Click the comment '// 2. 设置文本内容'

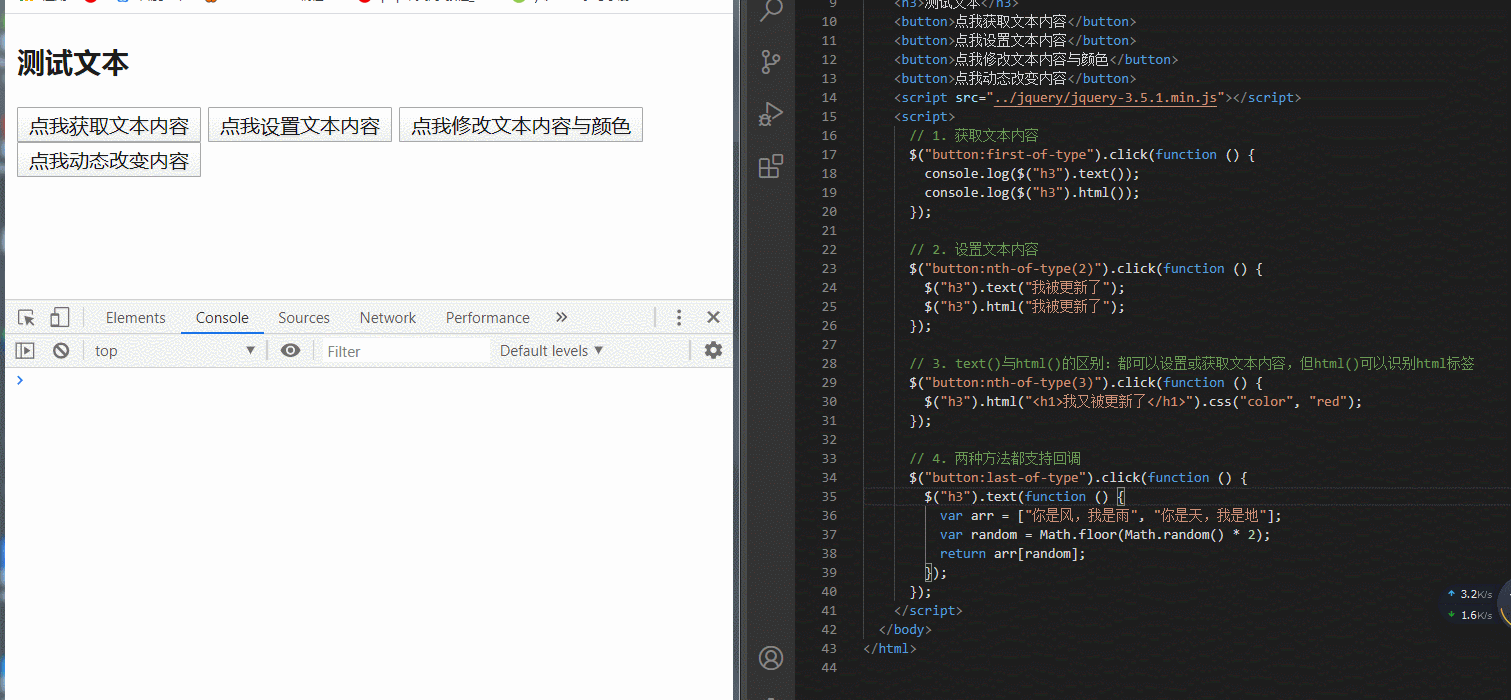click(x=974, y=250)
